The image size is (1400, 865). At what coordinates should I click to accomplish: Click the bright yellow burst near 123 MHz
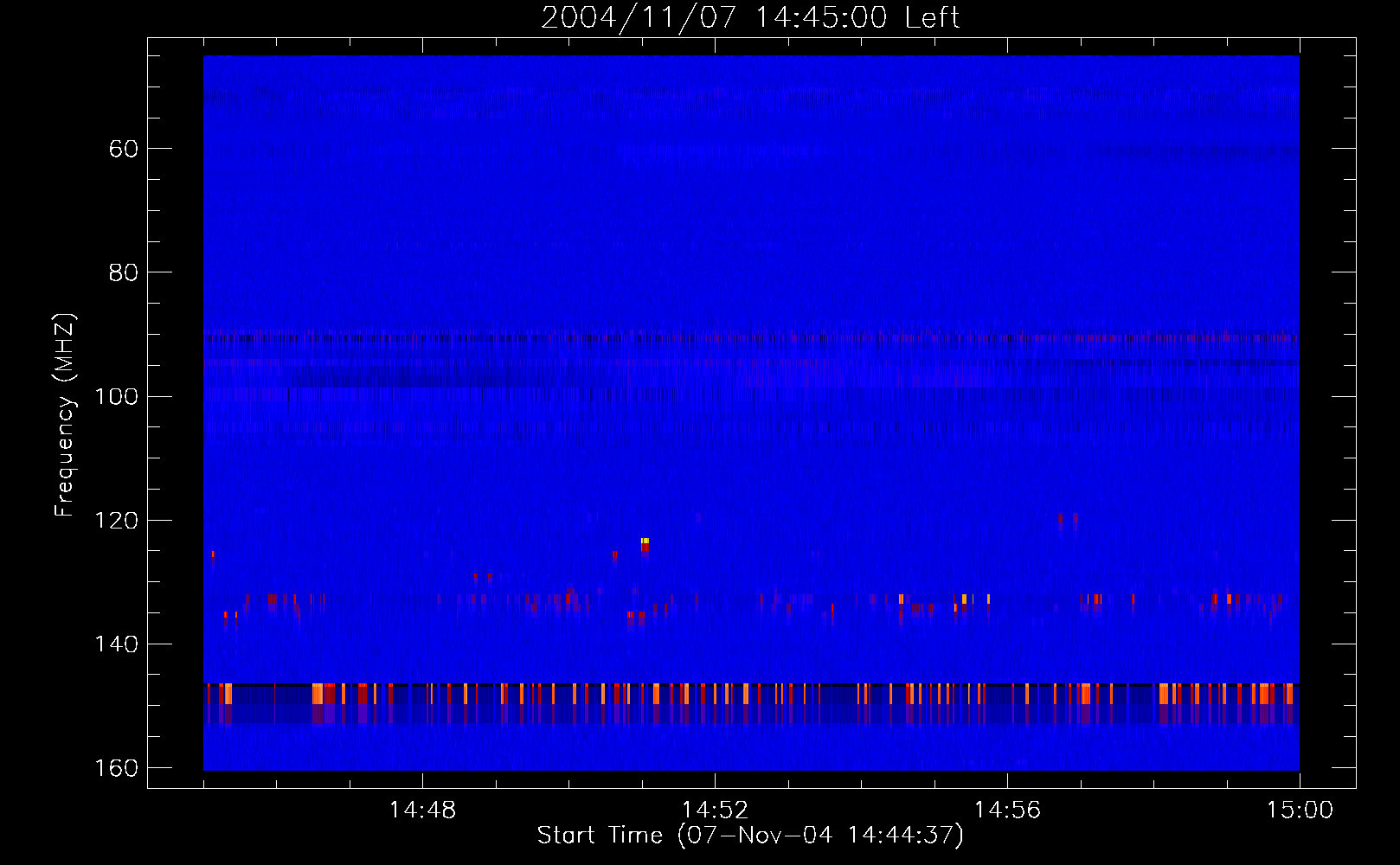pos(645,541)
